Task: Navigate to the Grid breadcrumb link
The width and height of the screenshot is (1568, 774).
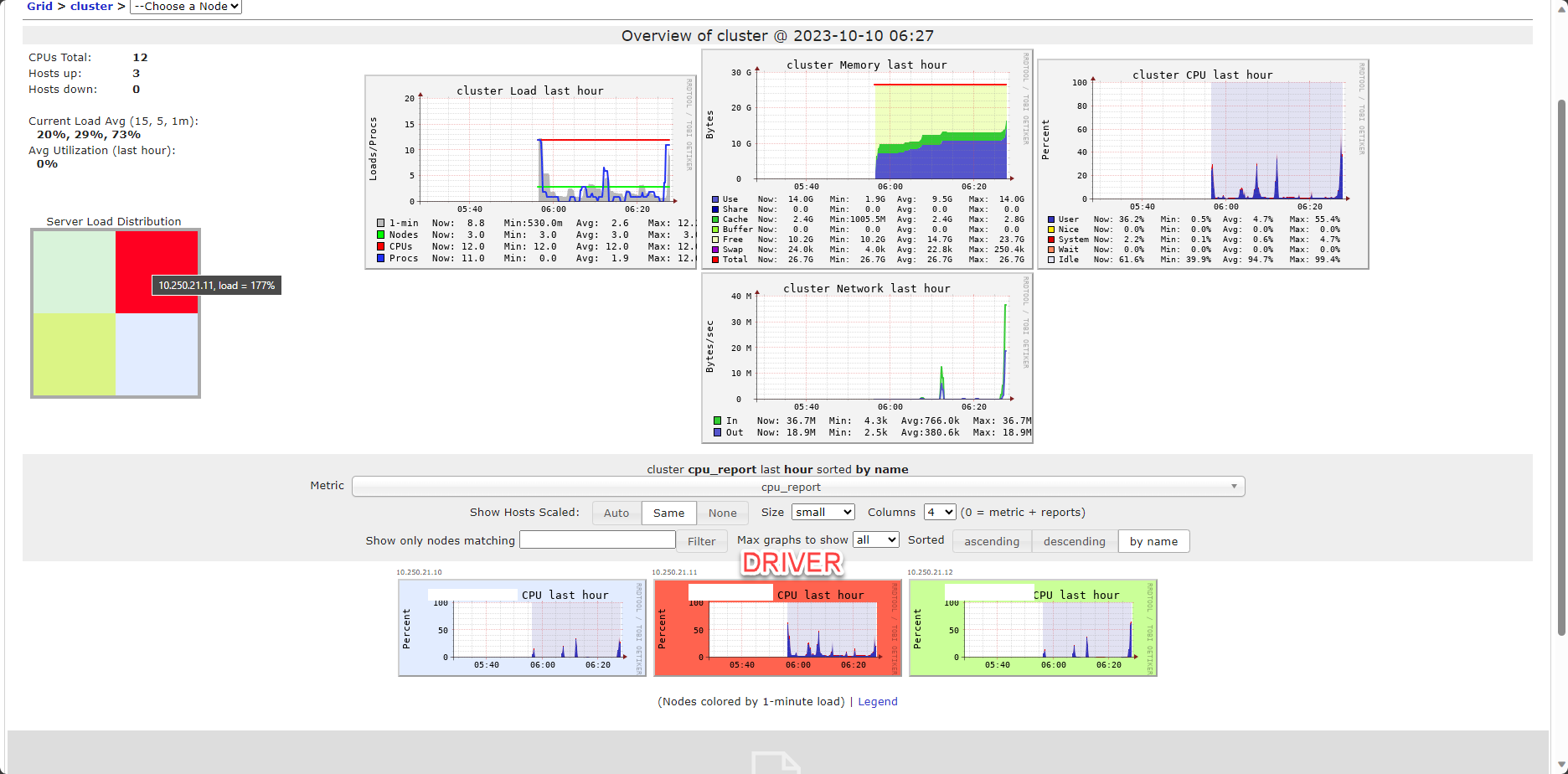Action: click(39, 7)
